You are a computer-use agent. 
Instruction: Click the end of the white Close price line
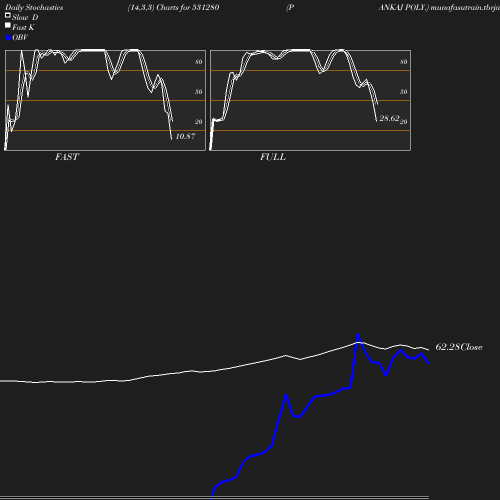click(x=428, y=350)
